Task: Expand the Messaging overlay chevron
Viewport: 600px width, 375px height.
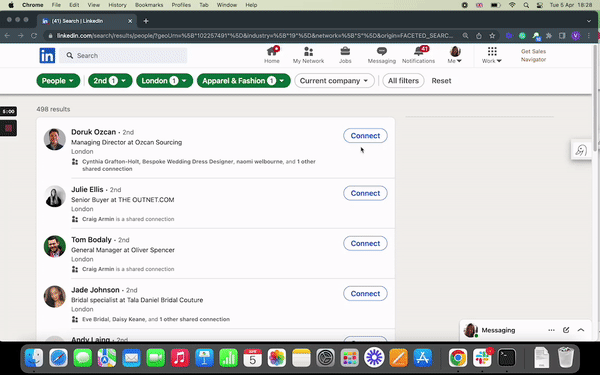Action: [x=581, y=330]
